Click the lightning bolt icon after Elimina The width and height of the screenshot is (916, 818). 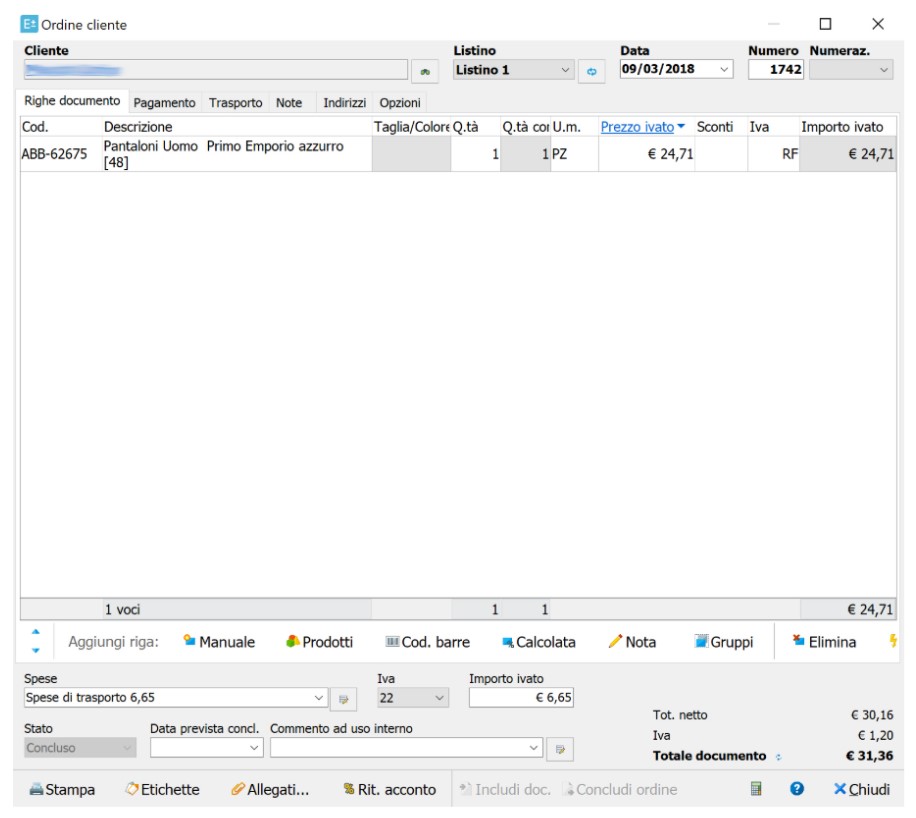coord(891,643)
